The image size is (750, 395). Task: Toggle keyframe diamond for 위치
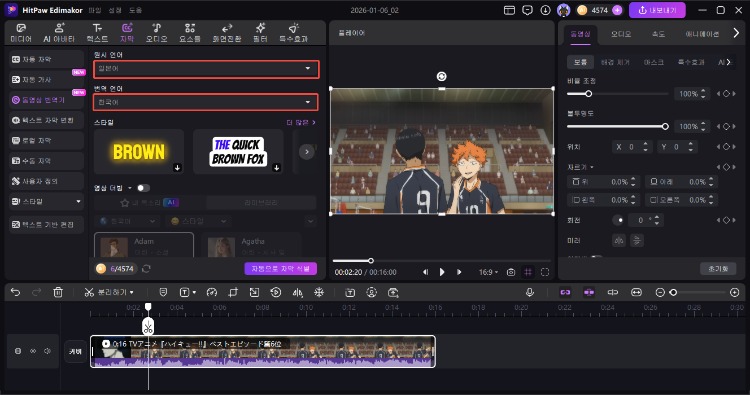[726, 147]
